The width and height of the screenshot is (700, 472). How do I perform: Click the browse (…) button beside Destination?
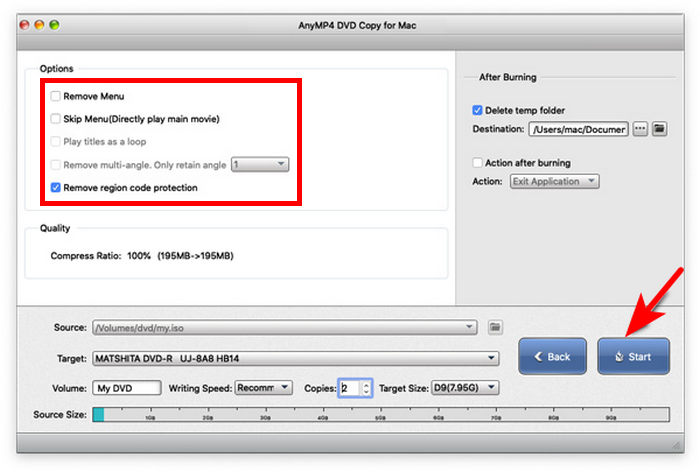640,129
